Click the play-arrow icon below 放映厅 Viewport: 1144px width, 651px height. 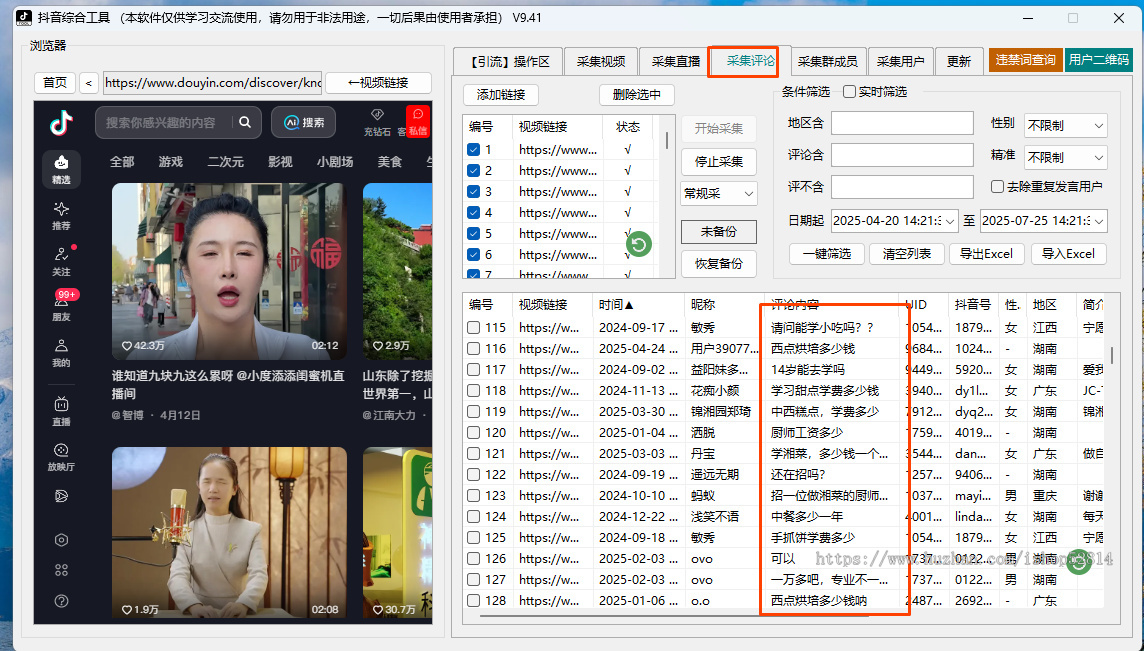(61, 496)
